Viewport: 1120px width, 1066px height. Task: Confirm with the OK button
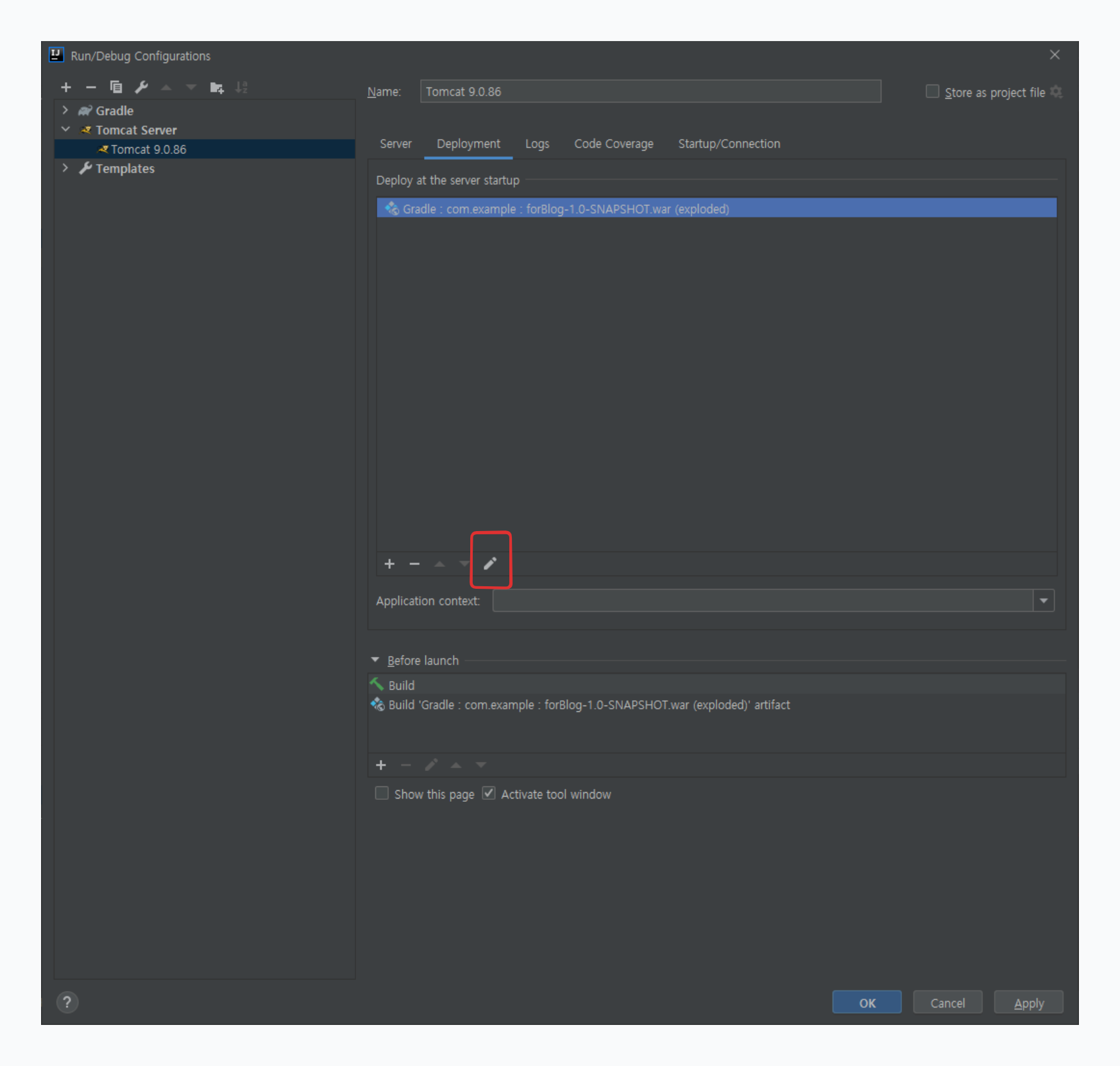[867, 1003]
